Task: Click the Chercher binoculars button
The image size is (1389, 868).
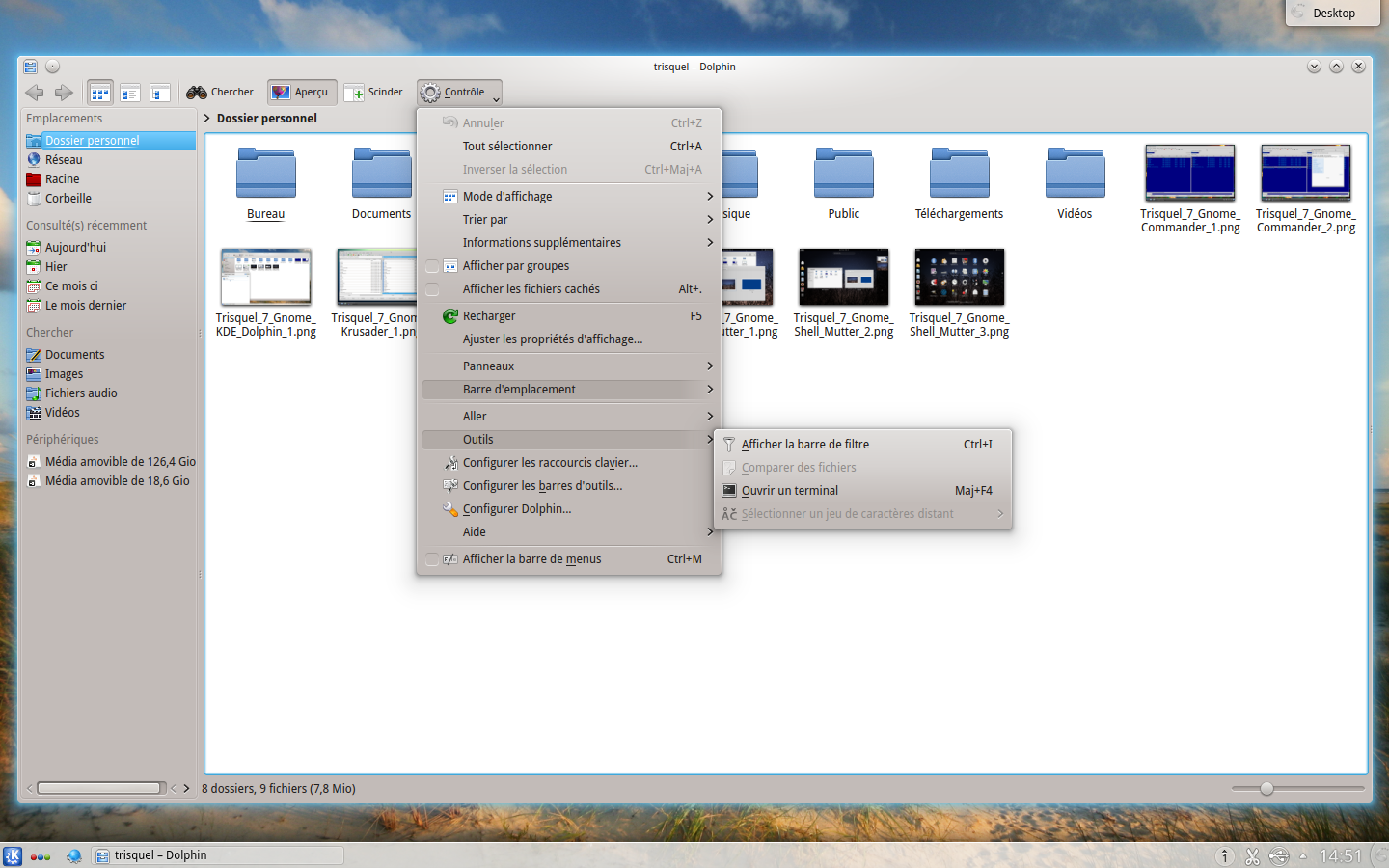Action: (x=220, y=93)
